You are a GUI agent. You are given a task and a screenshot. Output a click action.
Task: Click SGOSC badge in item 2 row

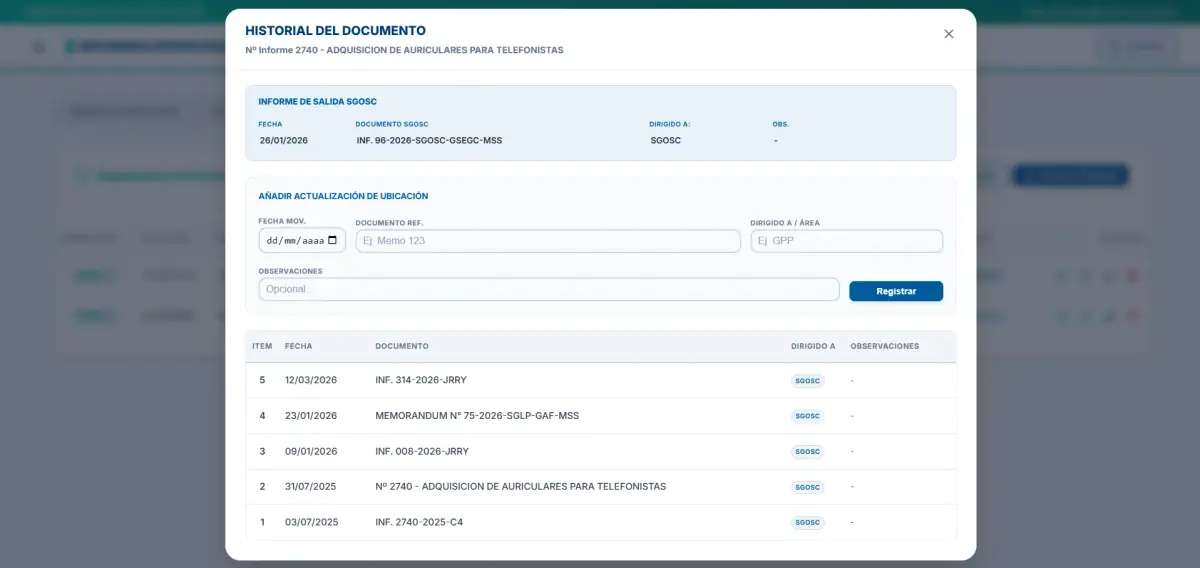tap(807, 487)
